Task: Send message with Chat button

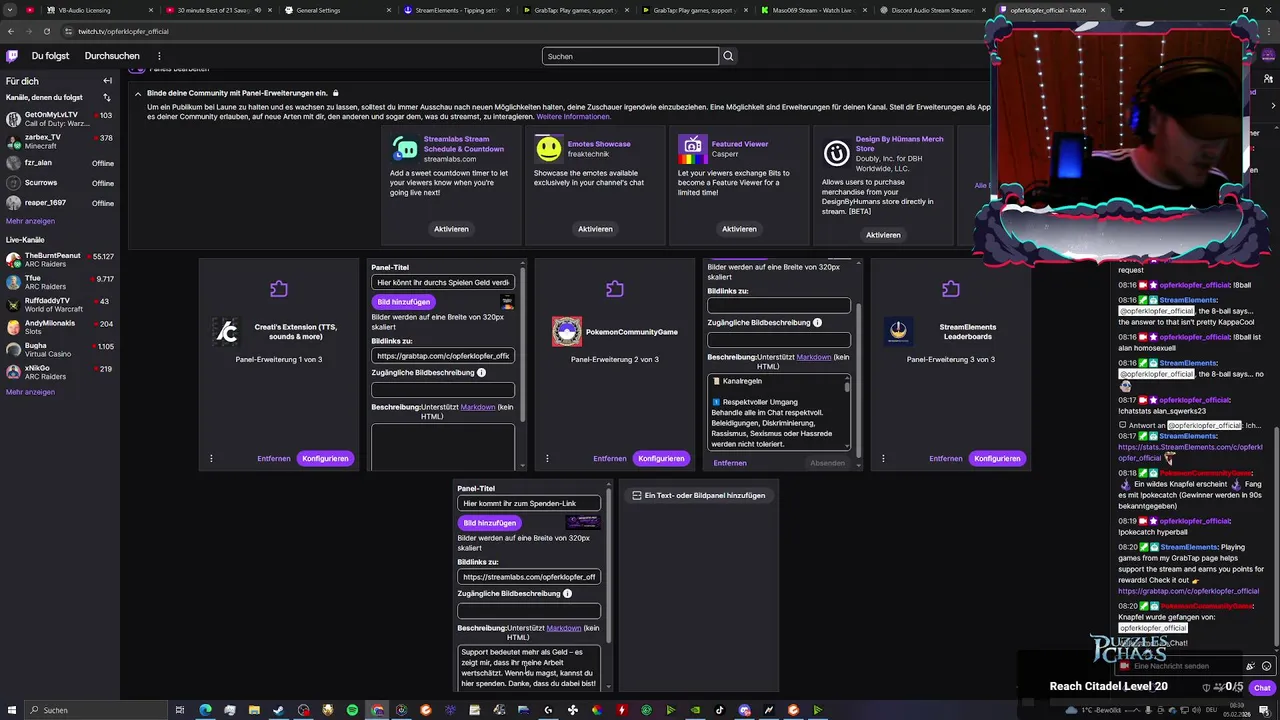Action: 1262,687
